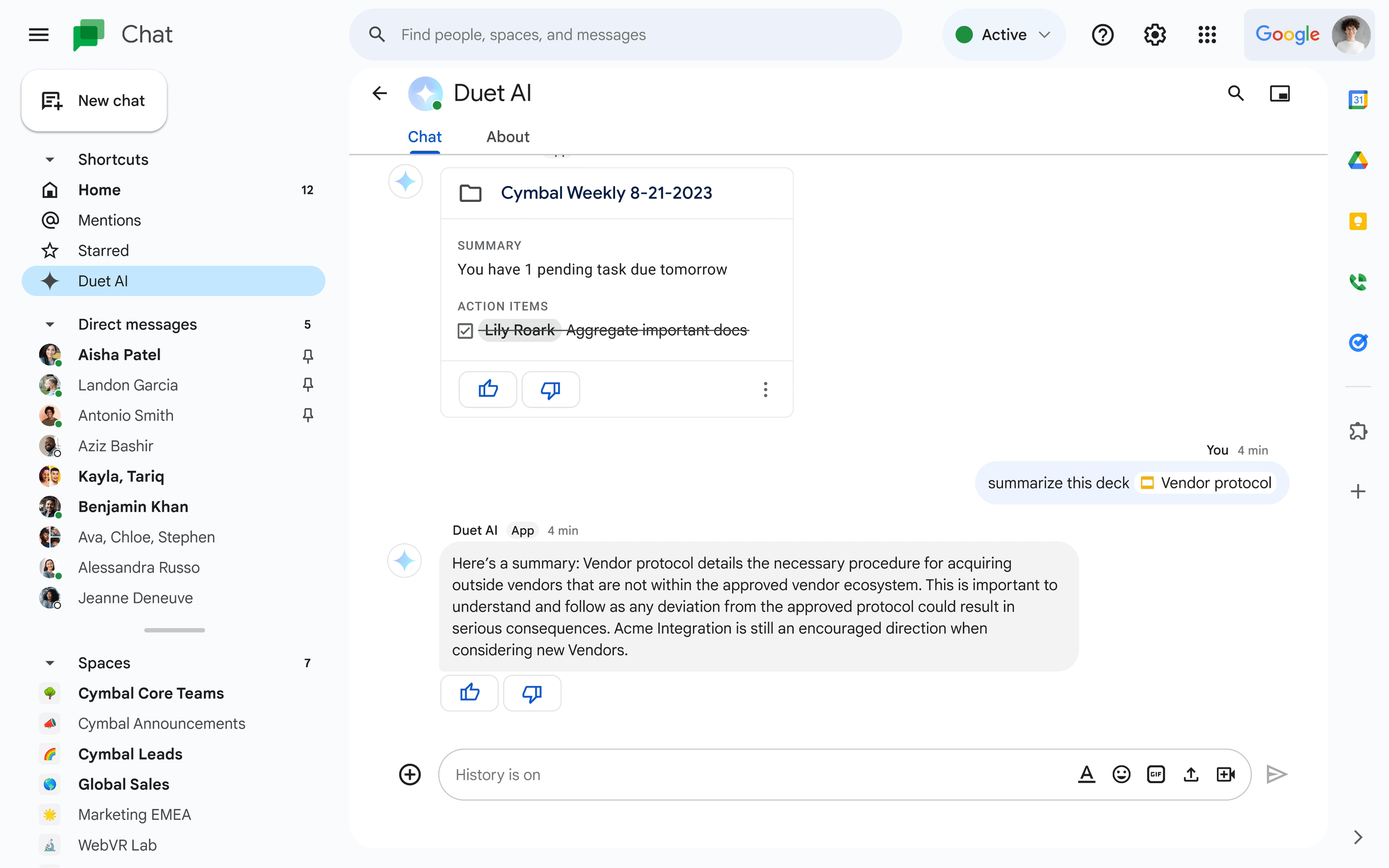
Task: Open Google Calendar side panel icon
Action: tap(1358, 101)
